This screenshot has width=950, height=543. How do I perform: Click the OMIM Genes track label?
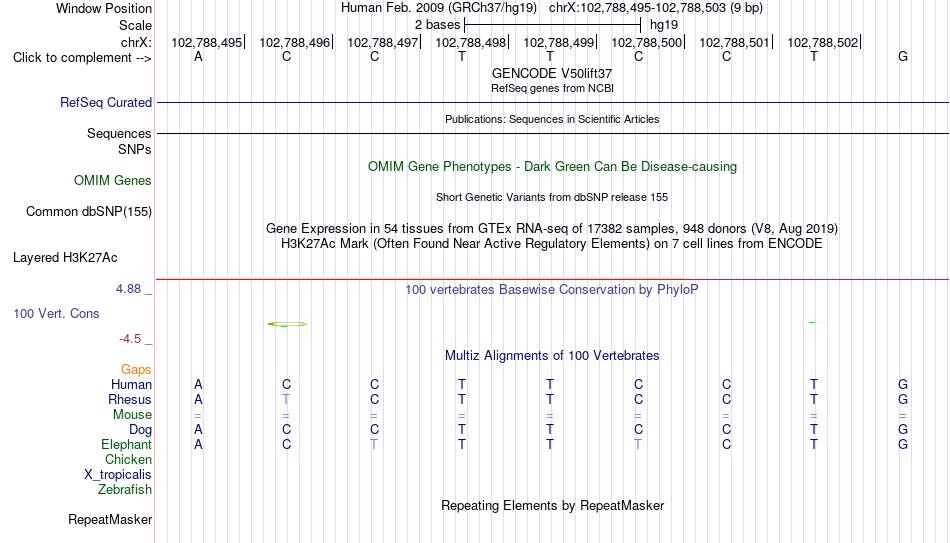pos(112,181)
